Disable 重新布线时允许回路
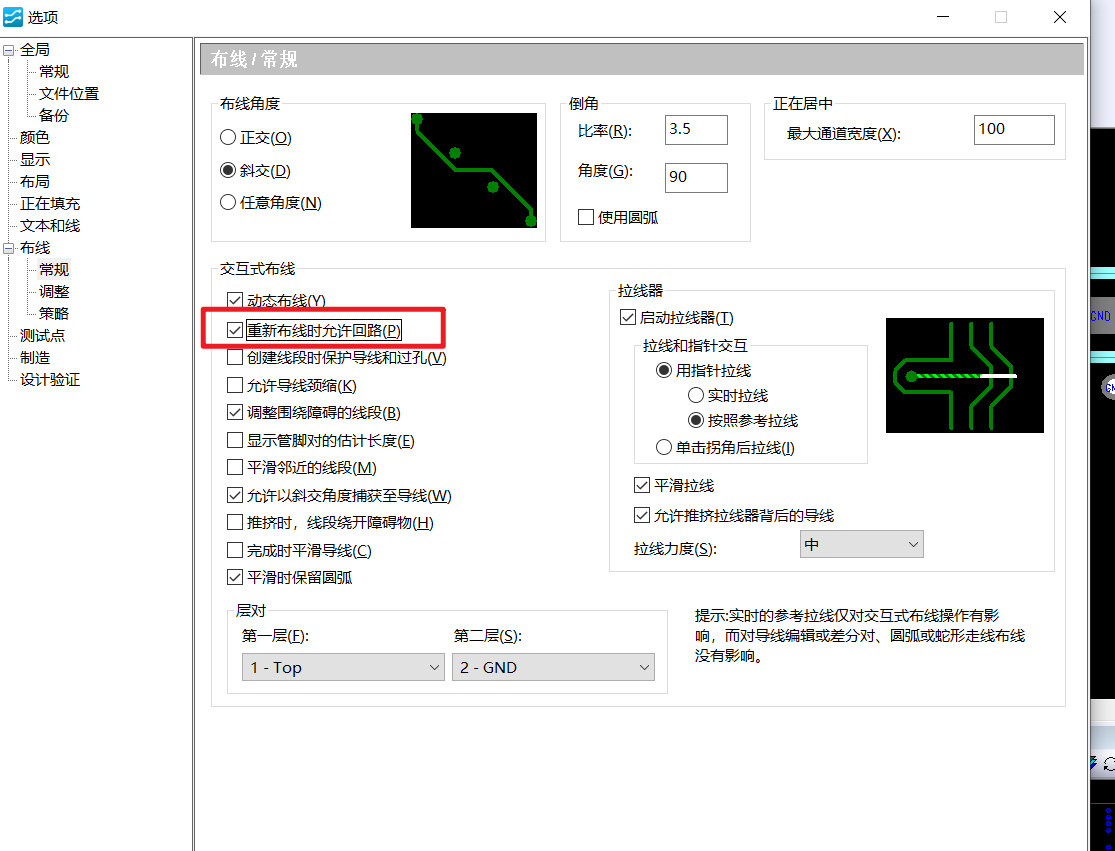The height and width of the screenshot is (851, 1115). coord(235,328)
